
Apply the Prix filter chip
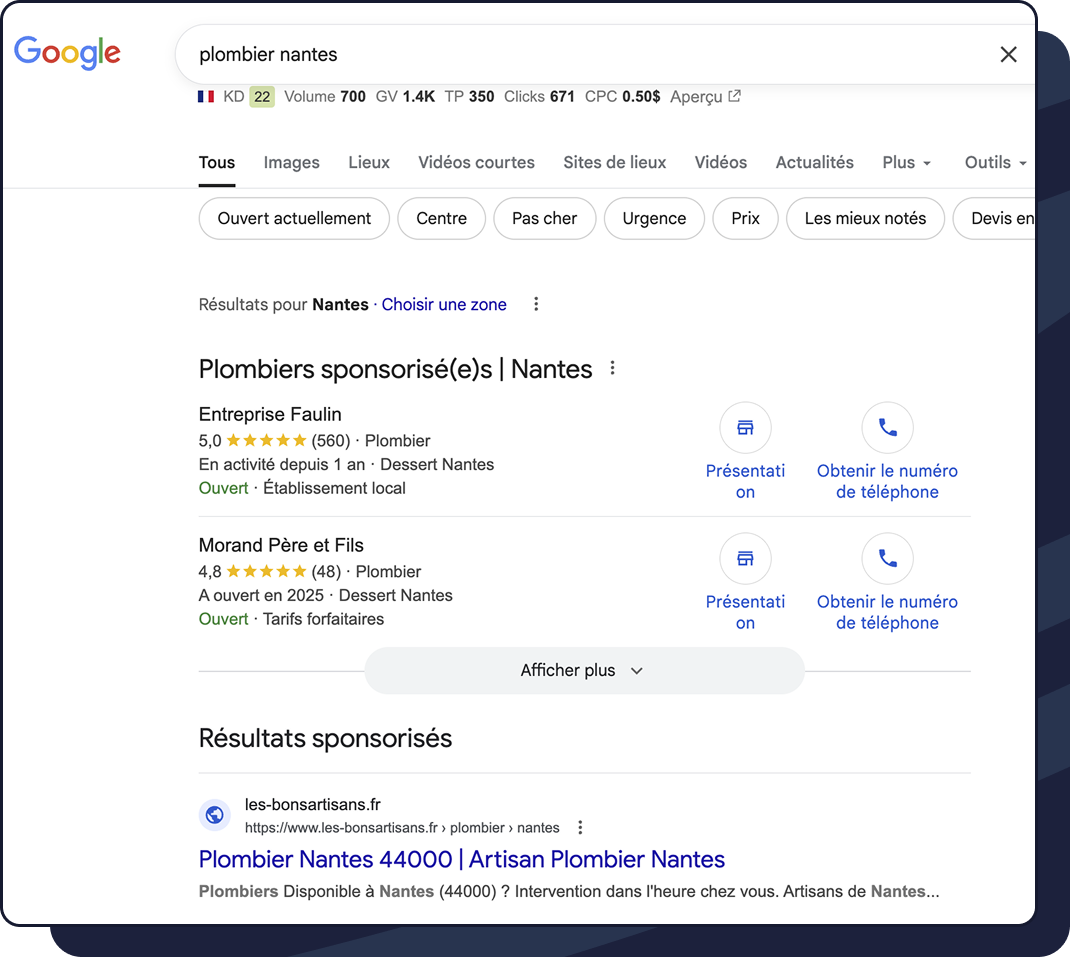tap(745, 218)
